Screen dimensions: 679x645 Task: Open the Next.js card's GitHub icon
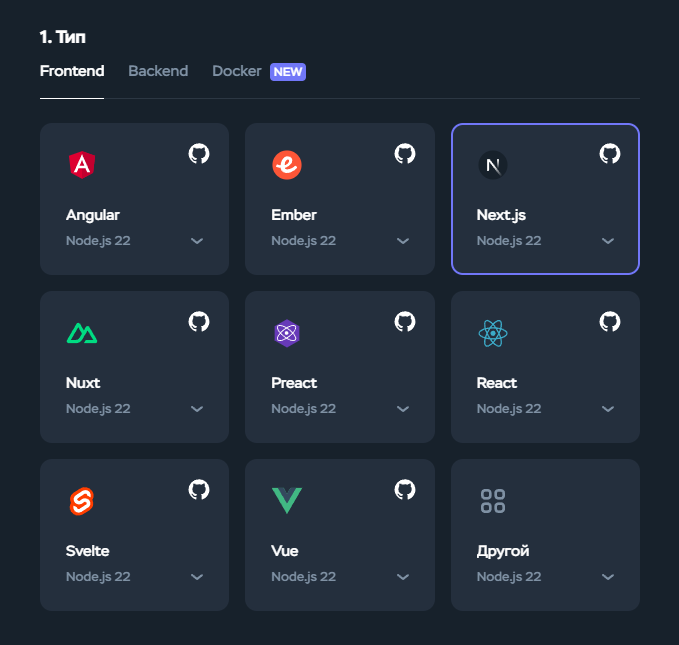(610, 154)
